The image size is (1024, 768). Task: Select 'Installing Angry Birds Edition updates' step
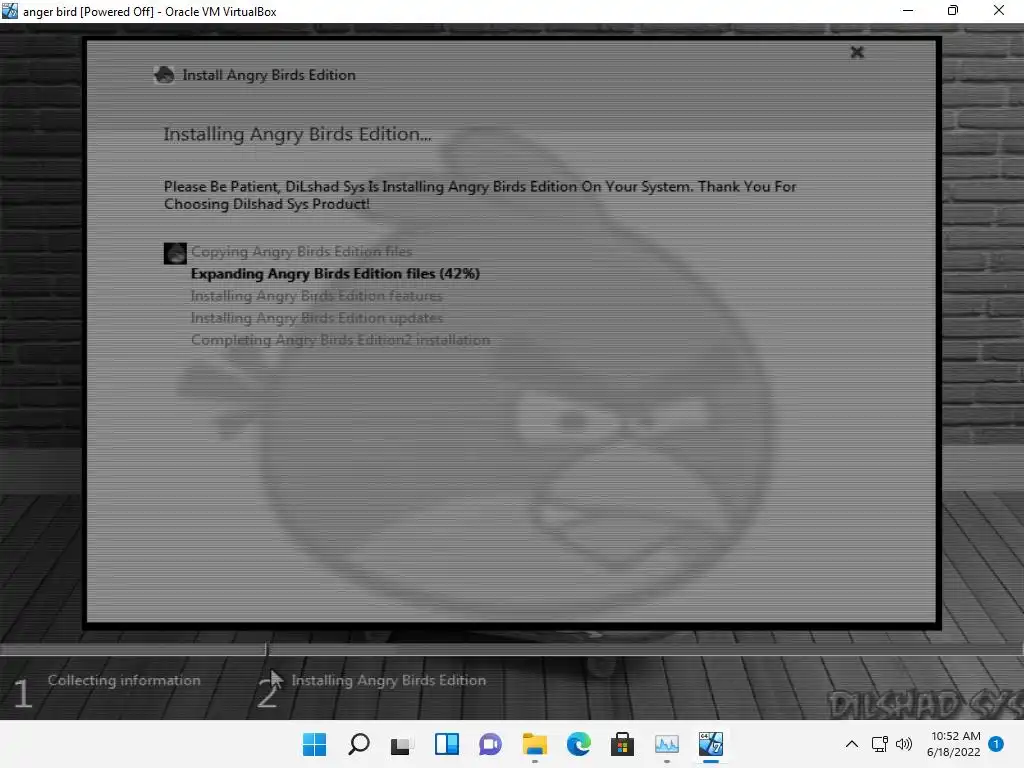point(317,318)
